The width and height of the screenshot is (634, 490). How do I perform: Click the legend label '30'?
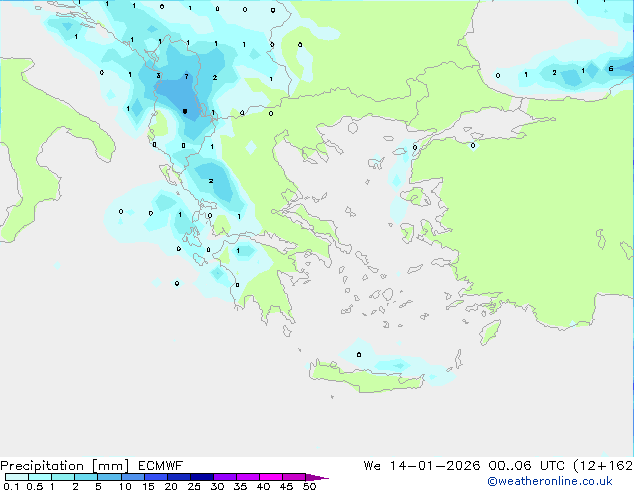pos(217,486)
